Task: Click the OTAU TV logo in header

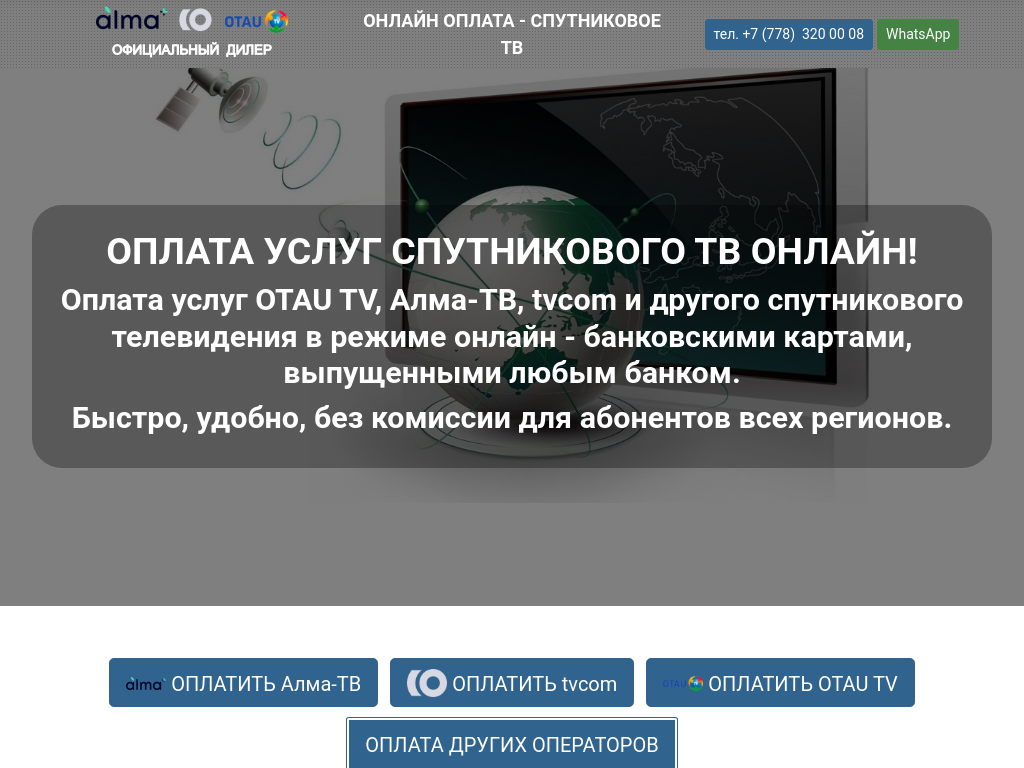Action: 256,21
